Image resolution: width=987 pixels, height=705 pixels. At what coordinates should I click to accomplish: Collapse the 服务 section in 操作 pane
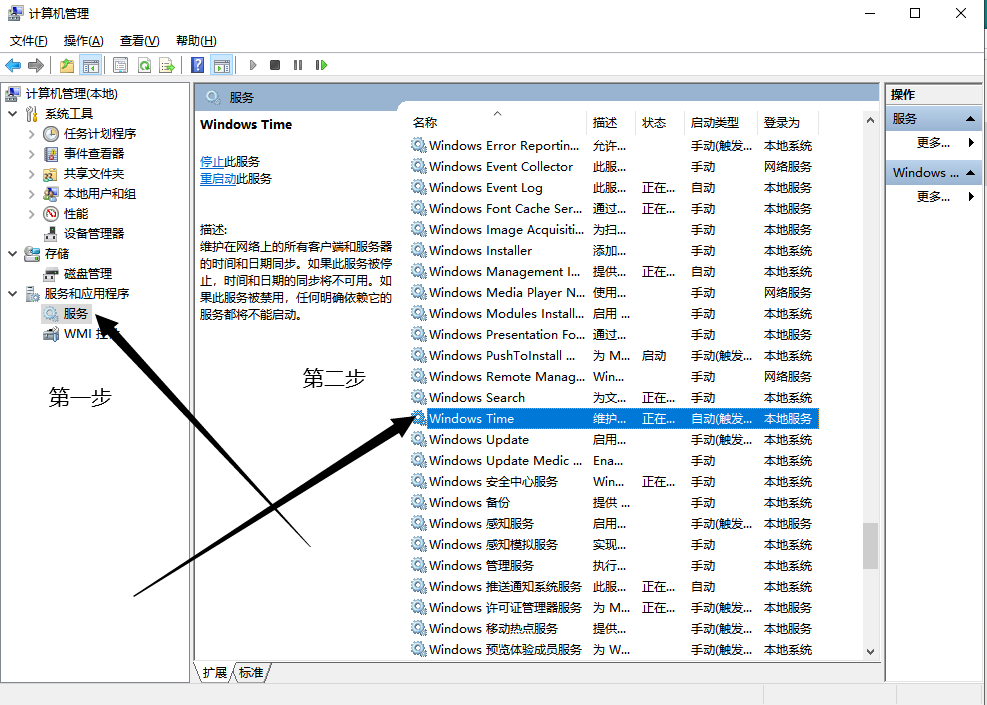click(970, 119)
